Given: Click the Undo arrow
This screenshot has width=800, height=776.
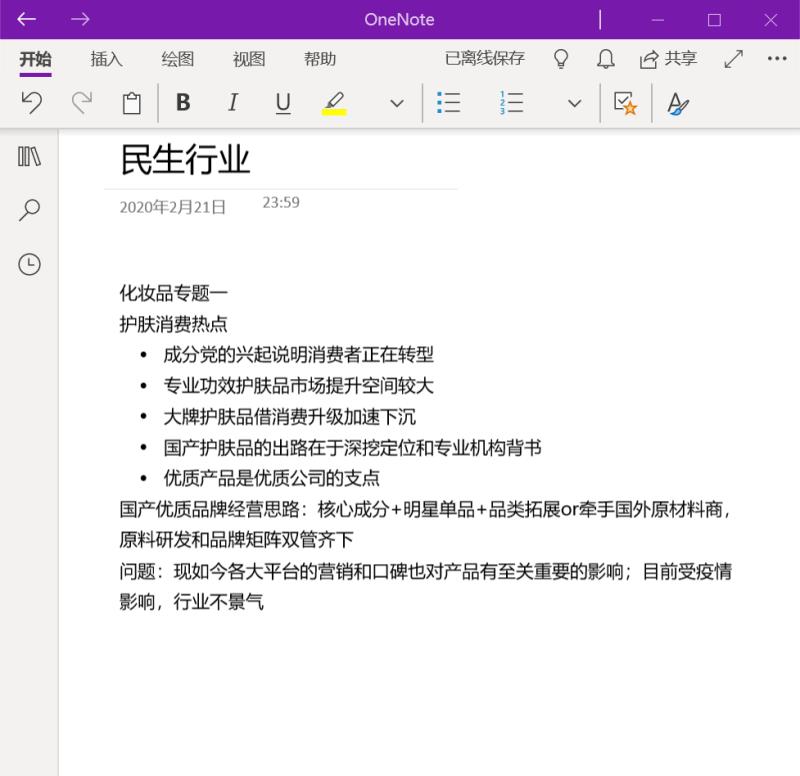Looking at the screenshot, I should (x=32, y=103).
